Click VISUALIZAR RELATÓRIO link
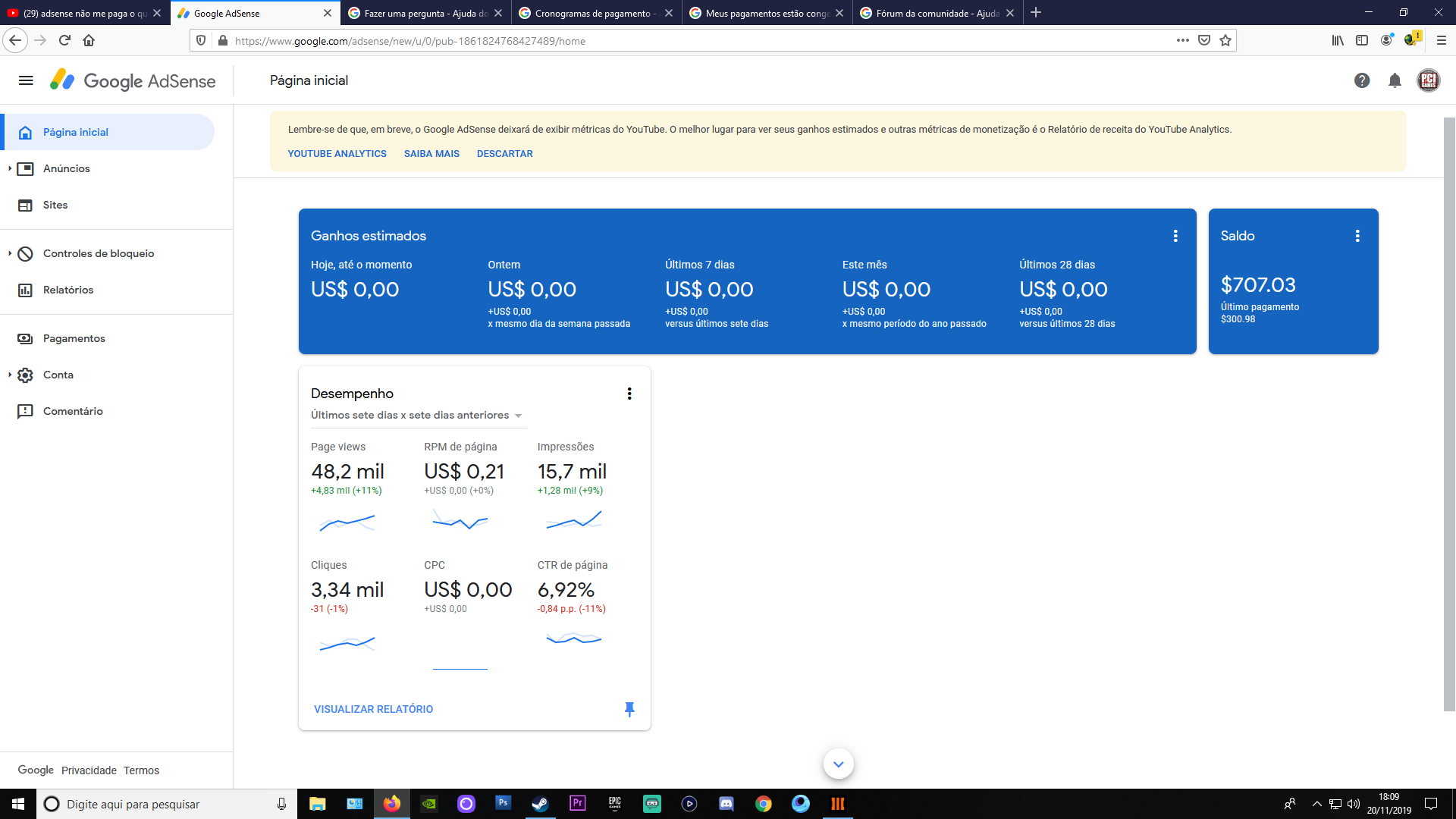The height and width of the screenshot is (819, 1456). (373, 709)
